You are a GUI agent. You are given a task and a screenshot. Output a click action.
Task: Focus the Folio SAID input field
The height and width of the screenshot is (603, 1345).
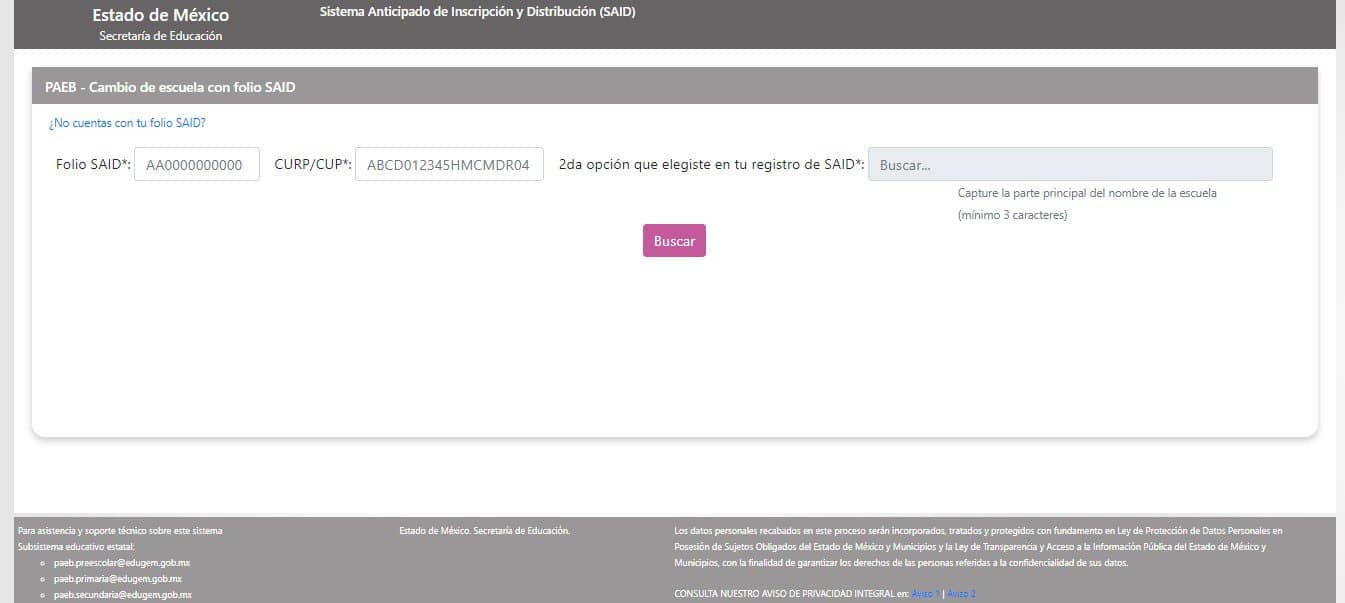coord(197,165)
